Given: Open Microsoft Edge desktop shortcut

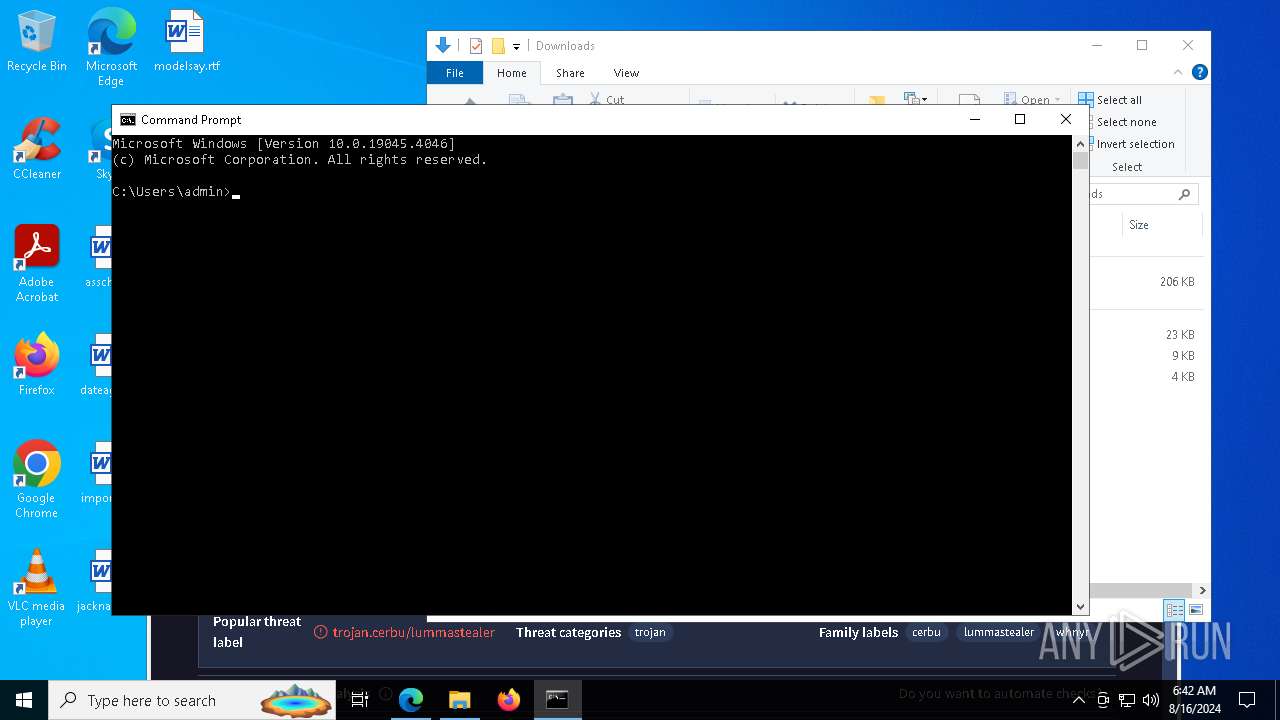Looking at the screenshot, I should coord(111,46).
